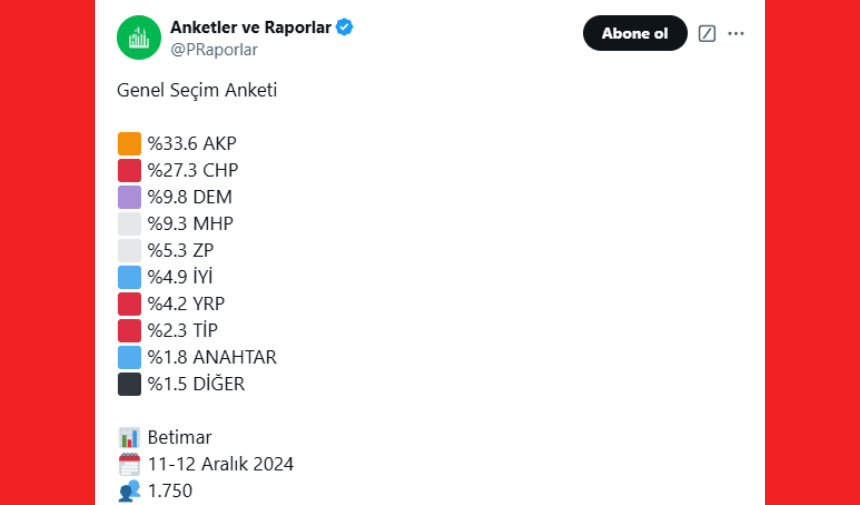This screenshot has width=860, height=505.
Task: Click the blue square beside ANAHTAR
Action: click(x=129, y=358)
